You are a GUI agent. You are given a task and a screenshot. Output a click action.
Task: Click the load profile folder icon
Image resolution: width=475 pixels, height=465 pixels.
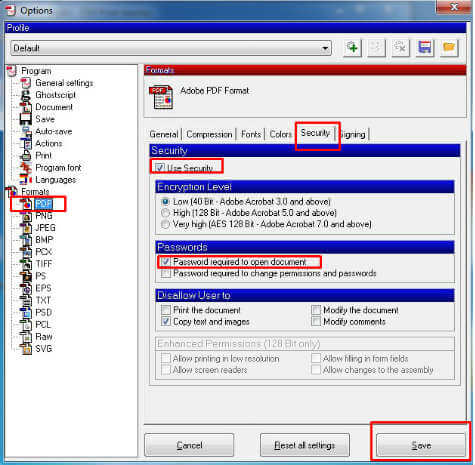[449, 48]
